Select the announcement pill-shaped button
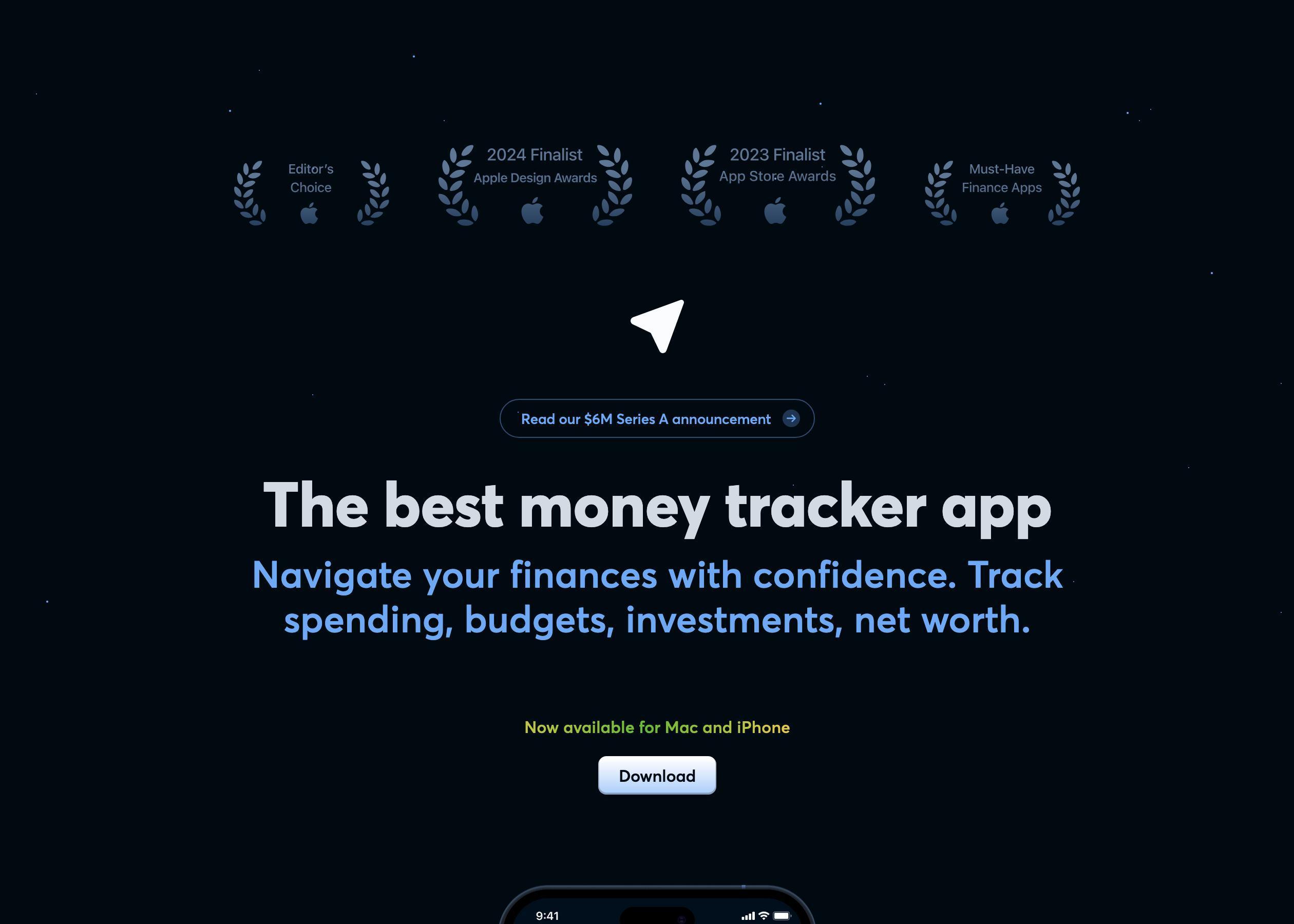This screenshot has height=924, width=1294. pyautogui.click(x=657, y=418)
